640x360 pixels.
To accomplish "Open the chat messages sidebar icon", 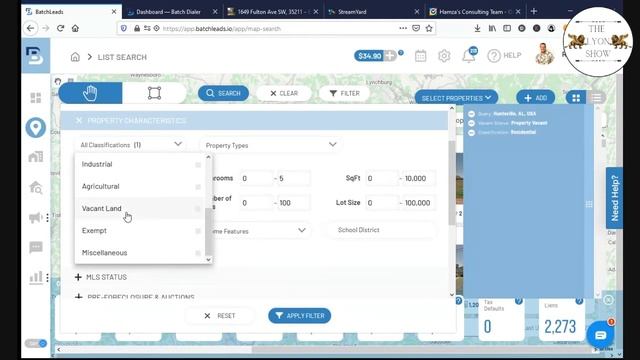I will pos(36,247).
